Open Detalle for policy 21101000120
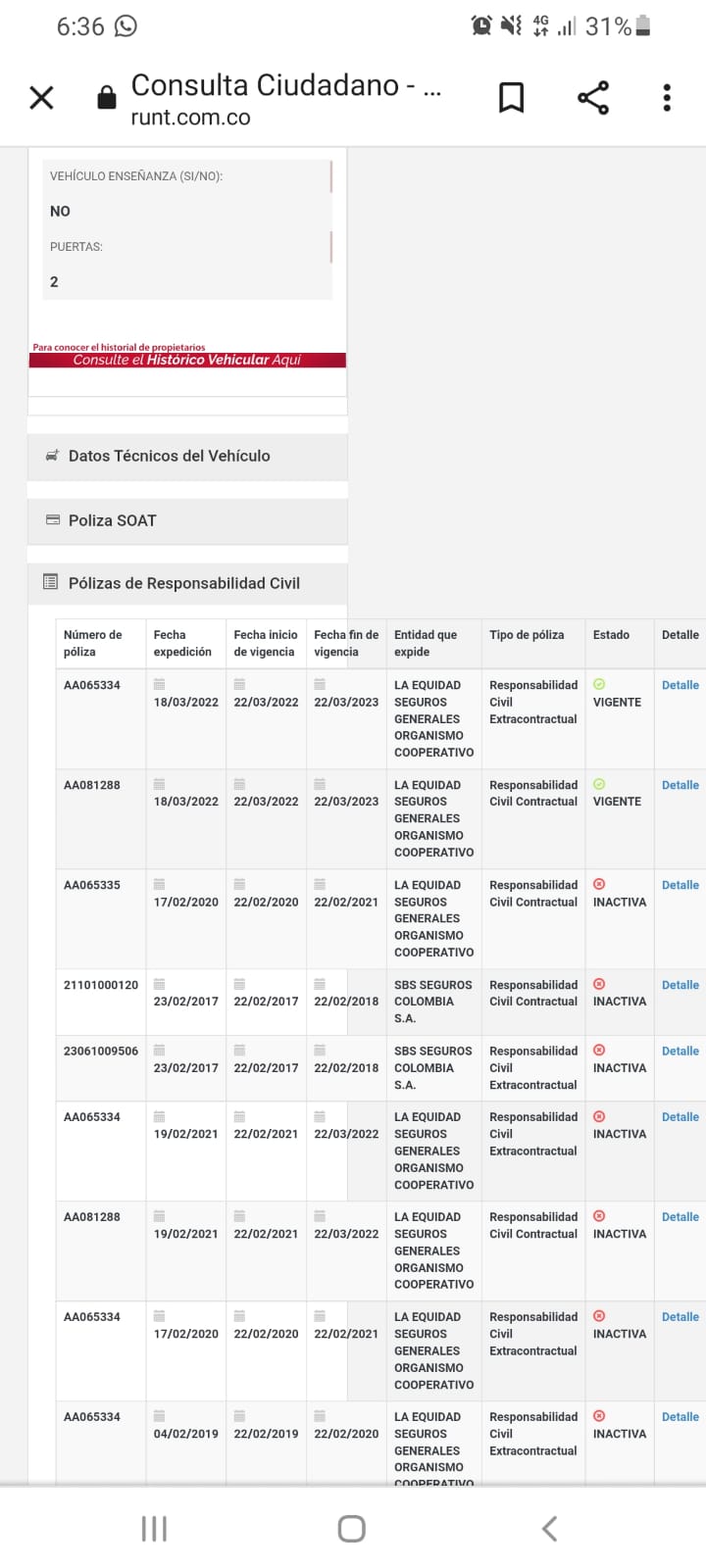706x1568 pixels. [680, 985]
